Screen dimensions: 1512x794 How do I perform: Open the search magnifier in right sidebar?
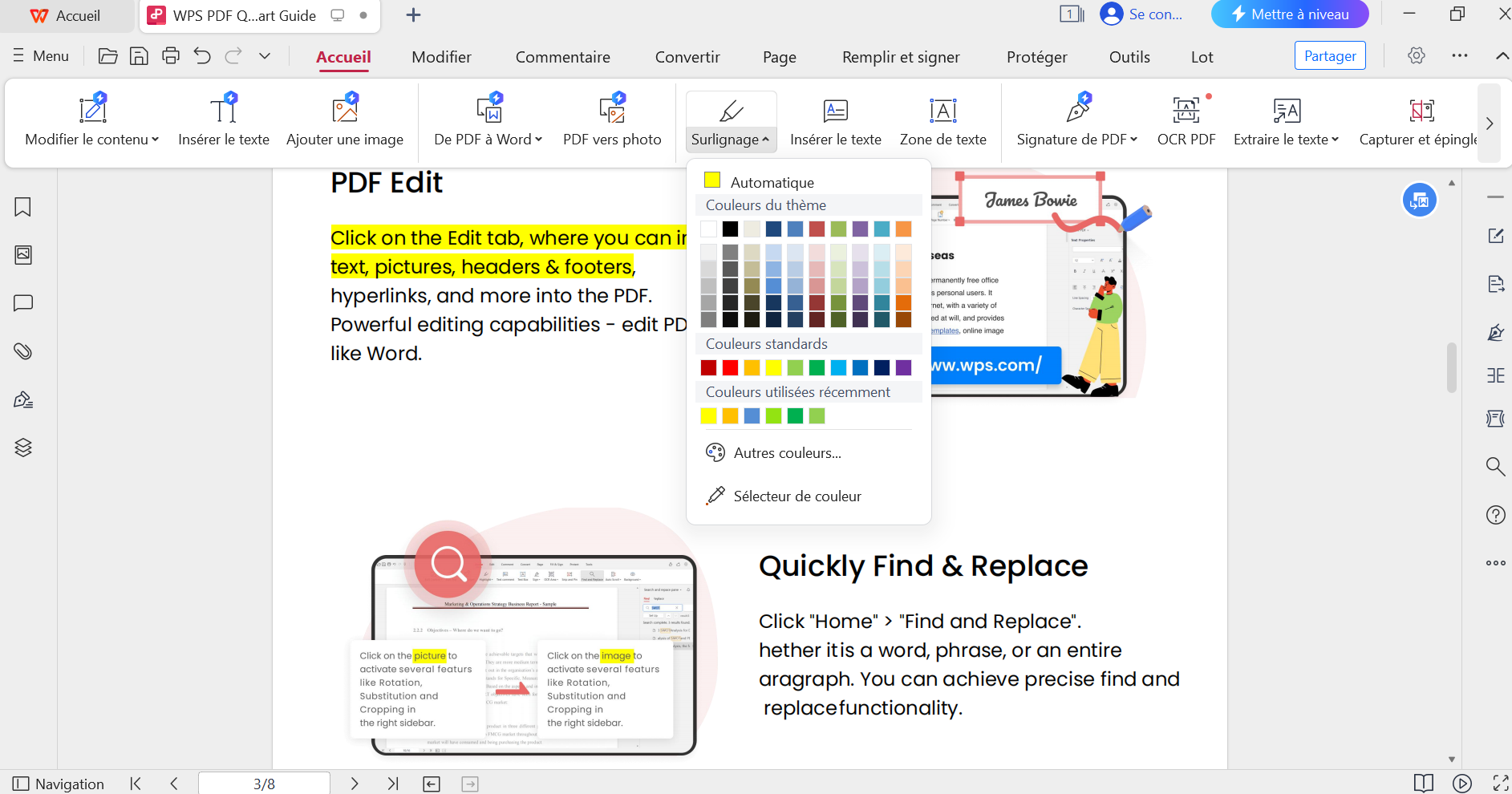[1495, 467]
